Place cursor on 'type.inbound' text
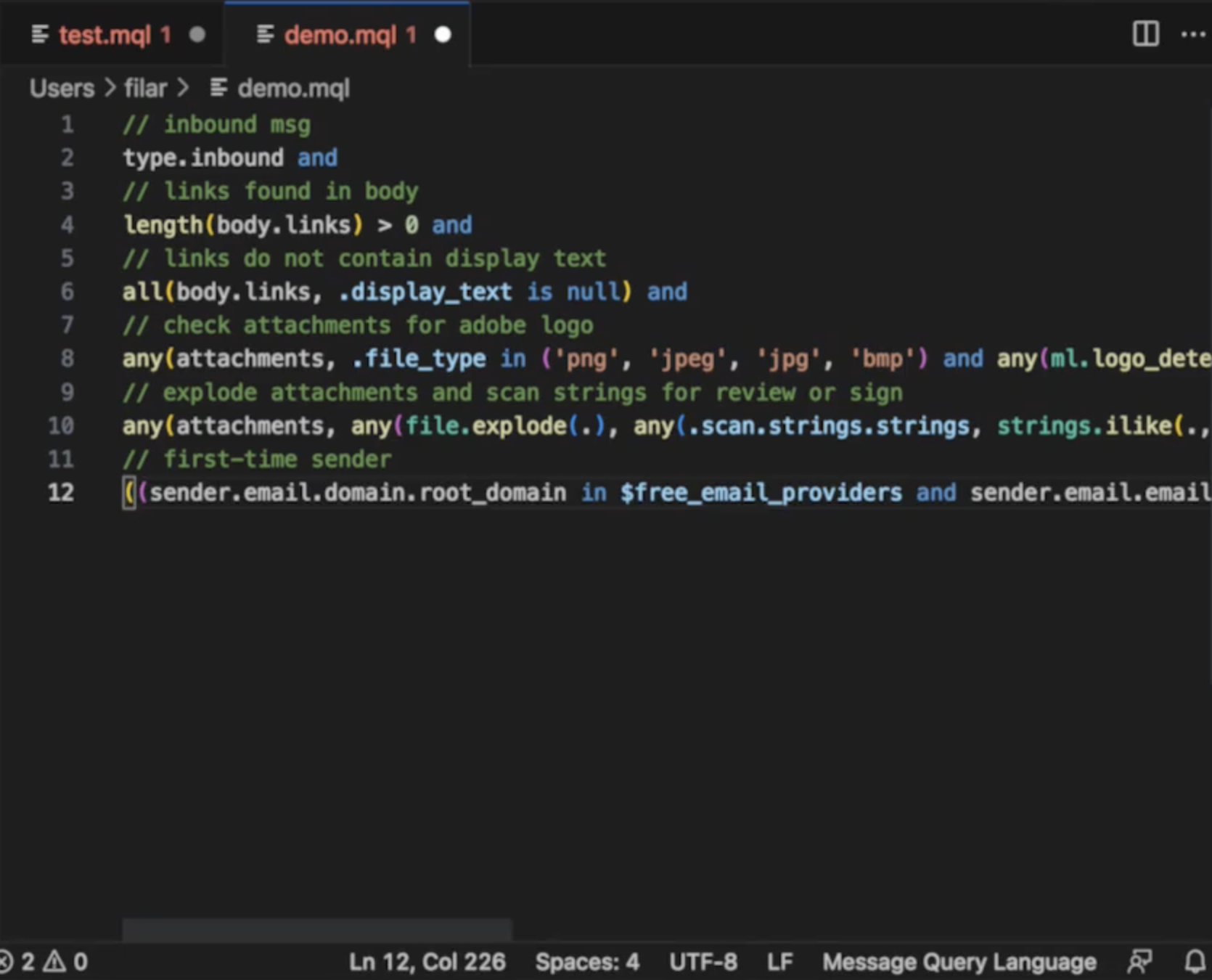 202,158
